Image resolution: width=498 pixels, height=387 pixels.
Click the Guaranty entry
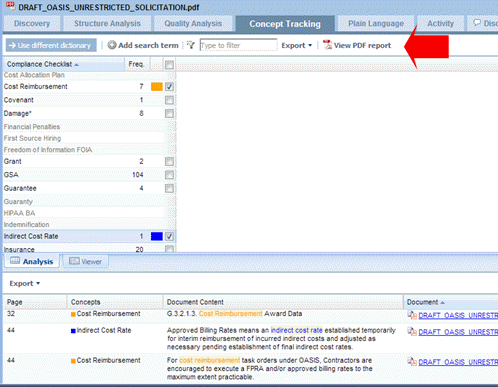(18, 202)
